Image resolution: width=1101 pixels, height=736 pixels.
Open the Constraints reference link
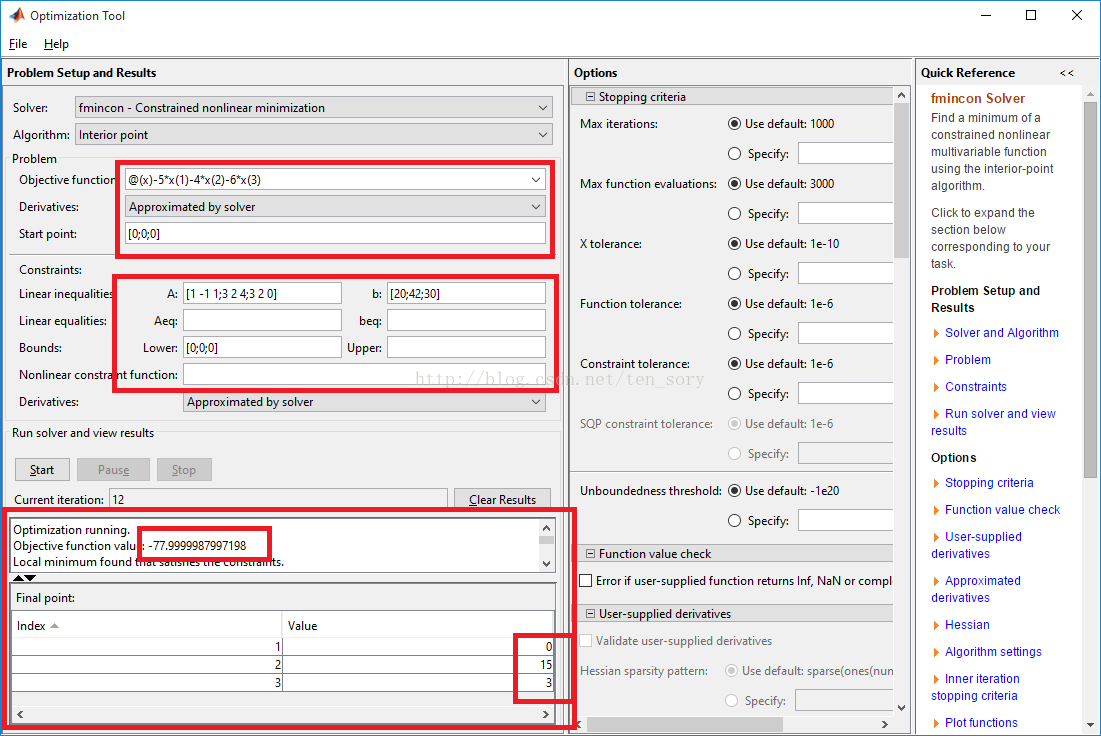tap(975, 387)
